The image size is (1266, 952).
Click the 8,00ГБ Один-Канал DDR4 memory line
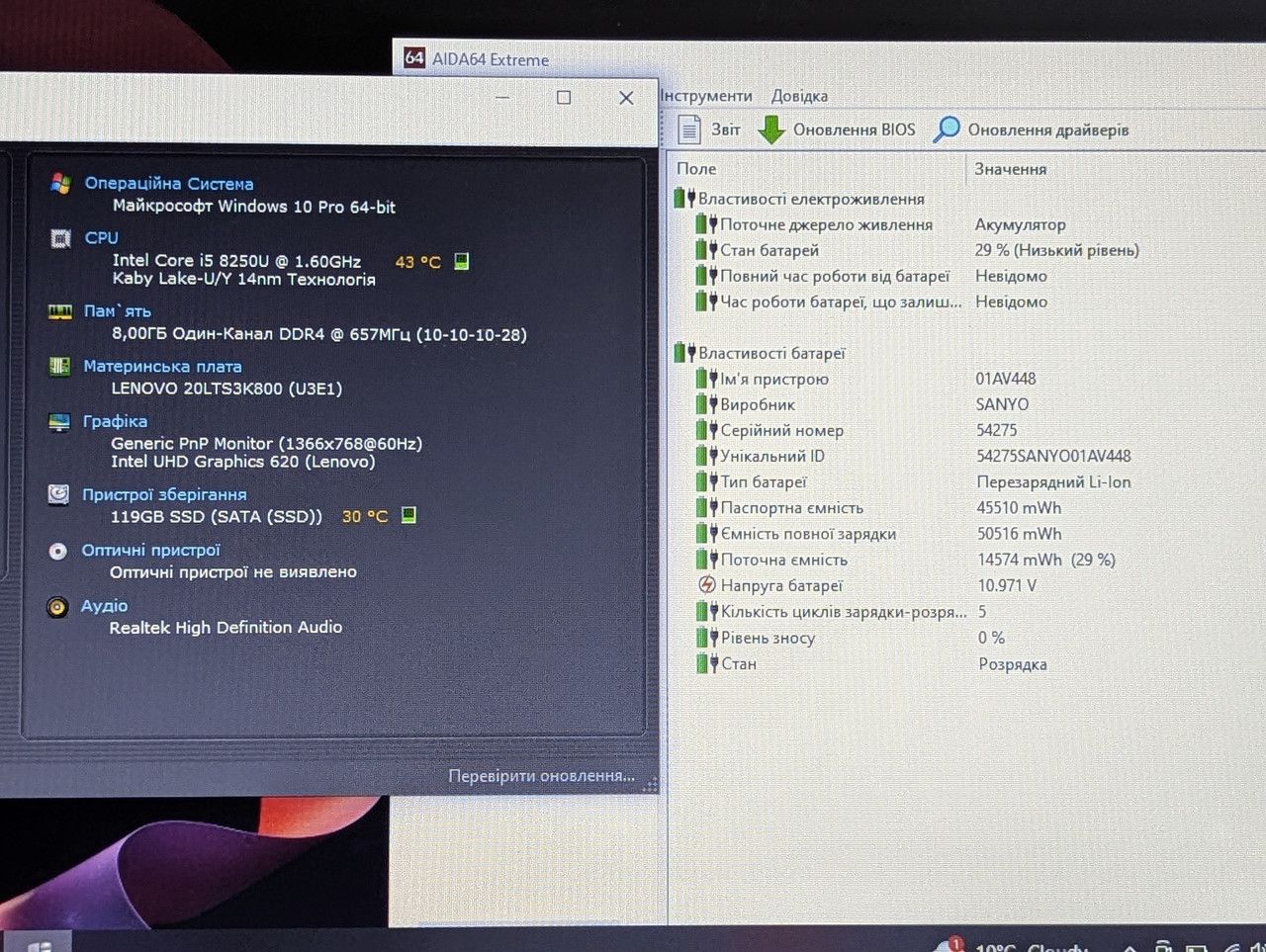[x=319, y=334]
